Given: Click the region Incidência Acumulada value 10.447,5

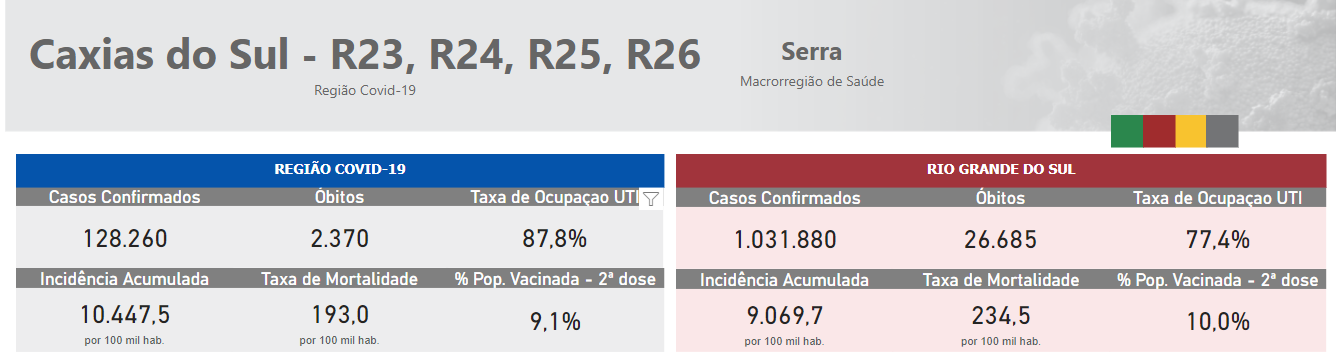Looking at the screenshot, I should point(125,315).
